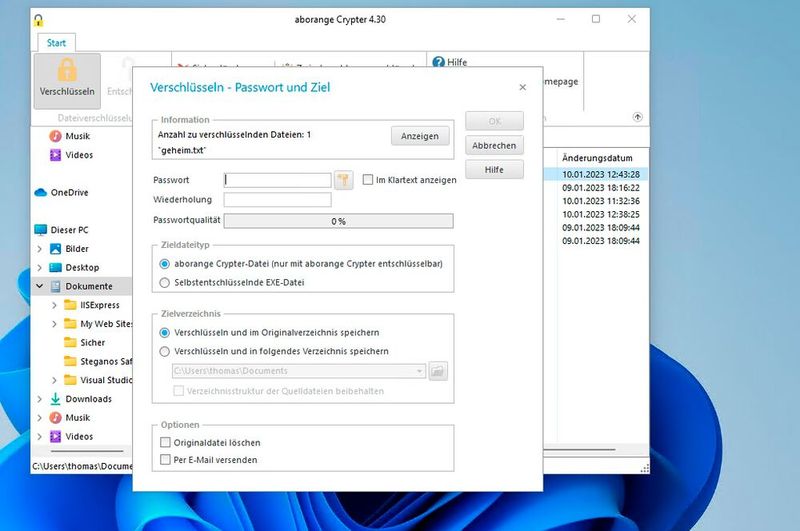Enable 'Per E-Mail versenden' option
800x531 pixels.
tap(166, 460)
